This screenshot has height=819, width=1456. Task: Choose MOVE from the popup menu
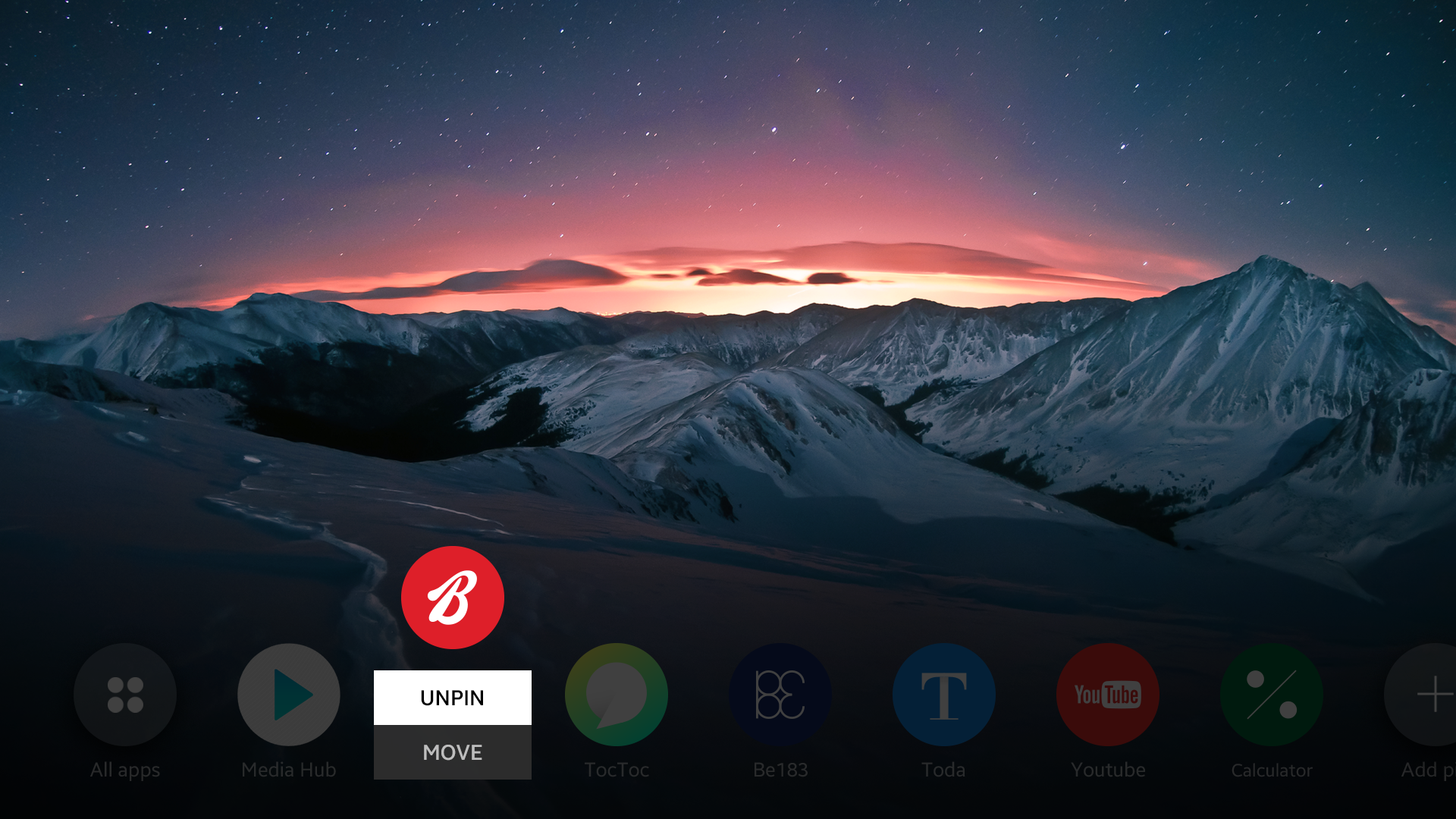453,752
